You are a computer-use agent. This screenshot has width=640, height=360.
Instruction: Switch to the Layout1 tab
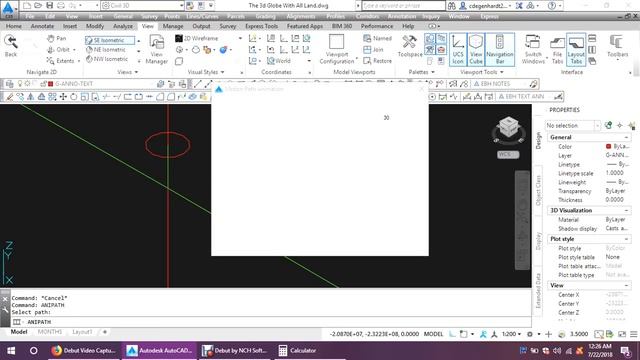pyautogui.click(x=82, y=332)
